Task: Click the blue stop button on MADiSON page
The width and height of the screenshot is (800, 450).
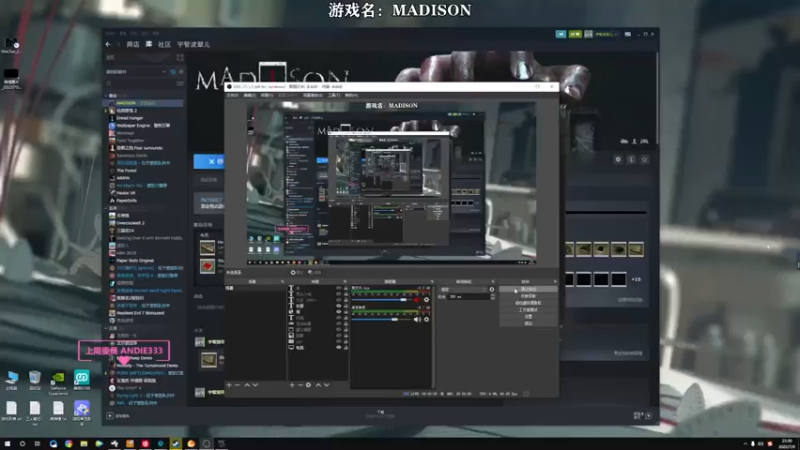Action: (x=209, y=161)
